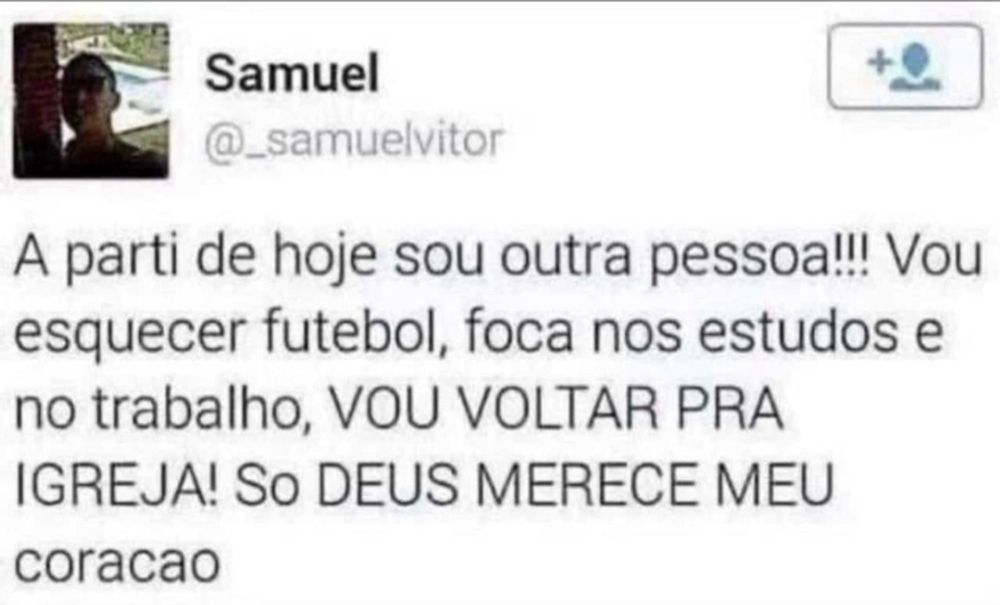1000x605 pixels.
Task: Click the phrase "VOU VOLTAR PRA"
Action: point(557,409)
